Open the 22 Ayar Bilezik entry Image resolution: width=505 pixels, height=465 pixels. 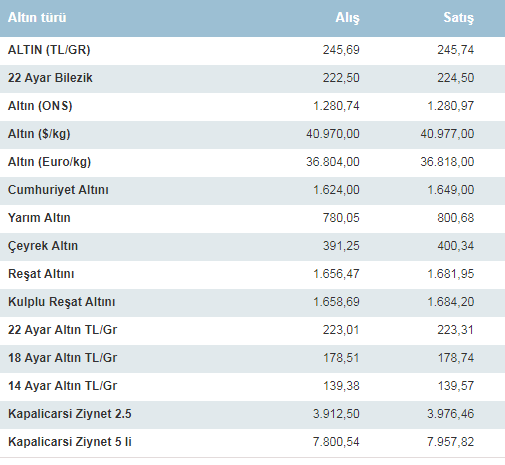point(50,78)
